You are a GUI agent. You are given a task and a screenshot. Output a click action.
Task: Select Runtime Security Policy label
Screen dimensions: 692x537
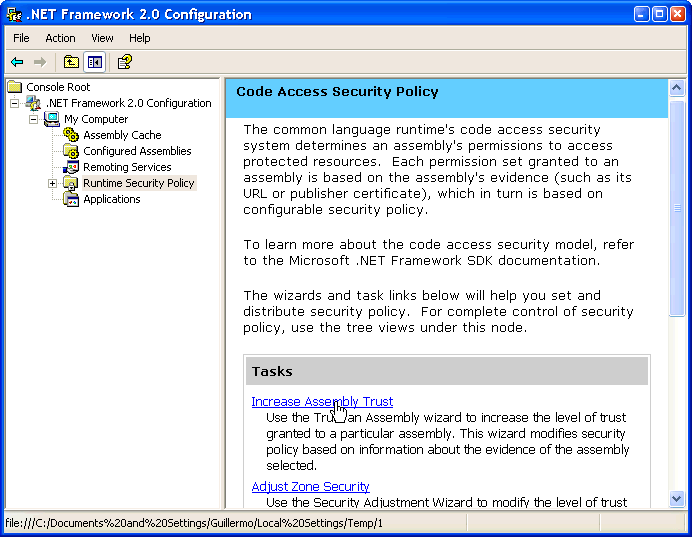(x=139, y=183)
